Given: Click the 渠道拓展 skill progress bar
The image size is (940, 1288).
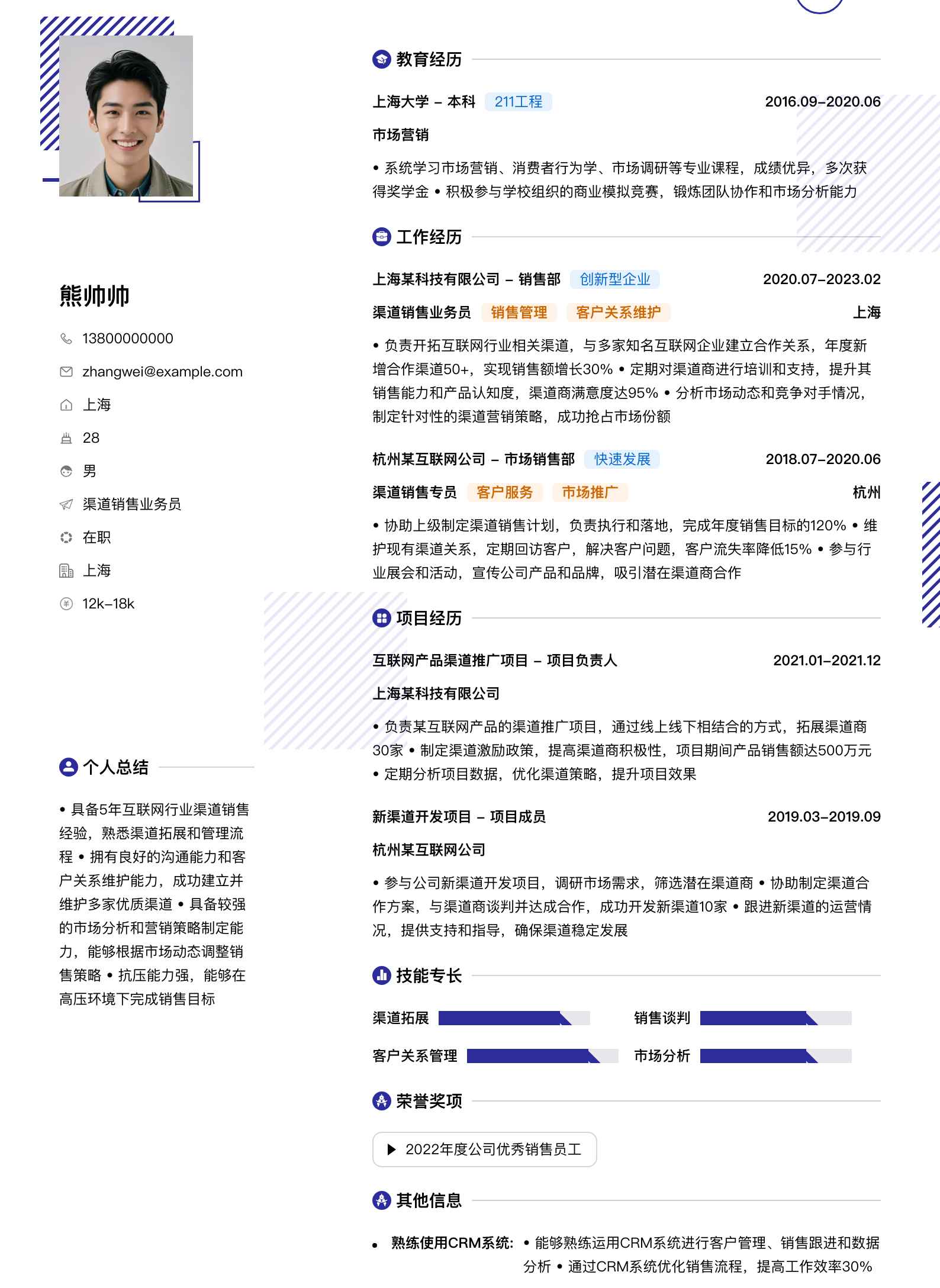Looking at the screenshot, I should point(514,1018).
